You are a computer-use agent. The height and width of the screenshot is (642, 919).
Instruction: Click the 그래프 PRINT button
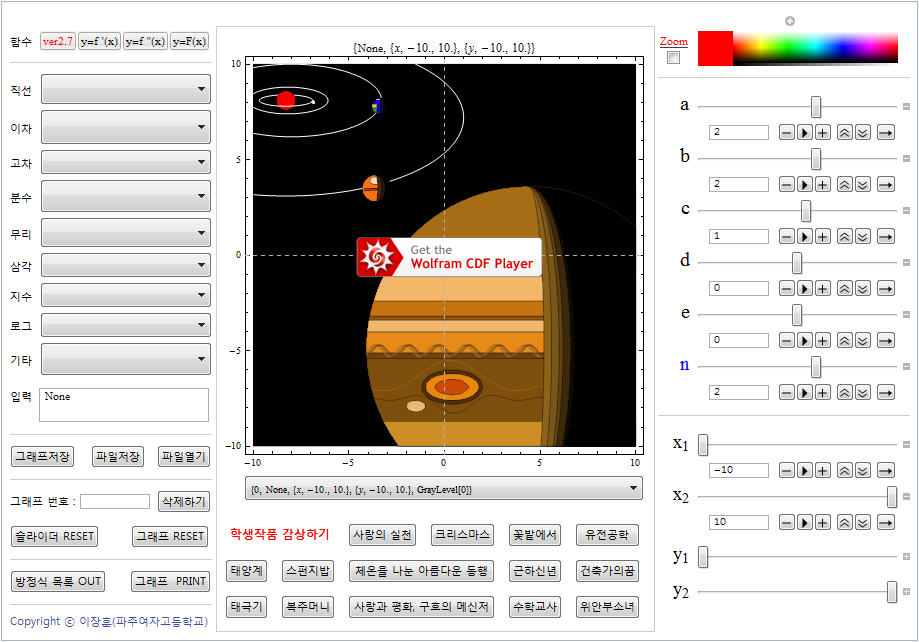pos(170,581)
